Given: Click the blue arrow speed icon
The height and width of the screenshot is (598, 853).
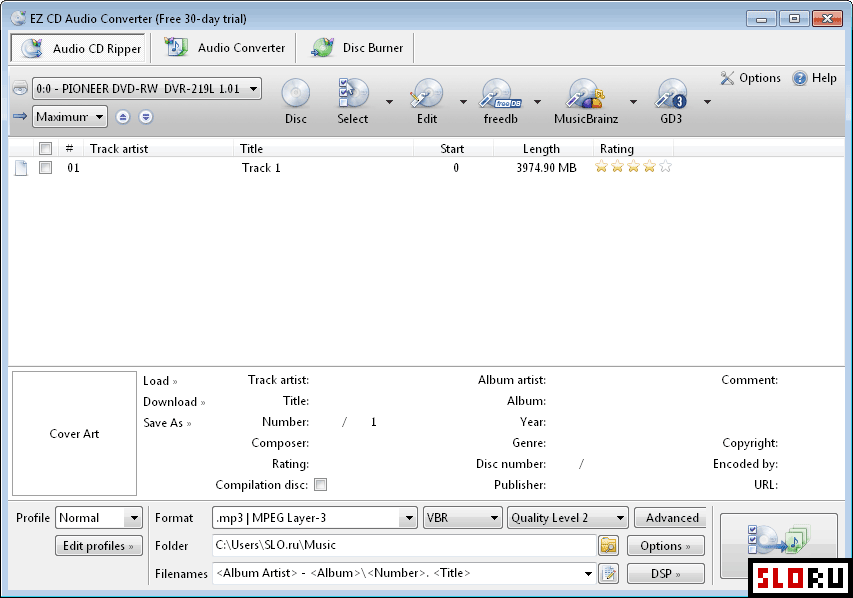Looking at the screenshot, I should click(20, 116).
